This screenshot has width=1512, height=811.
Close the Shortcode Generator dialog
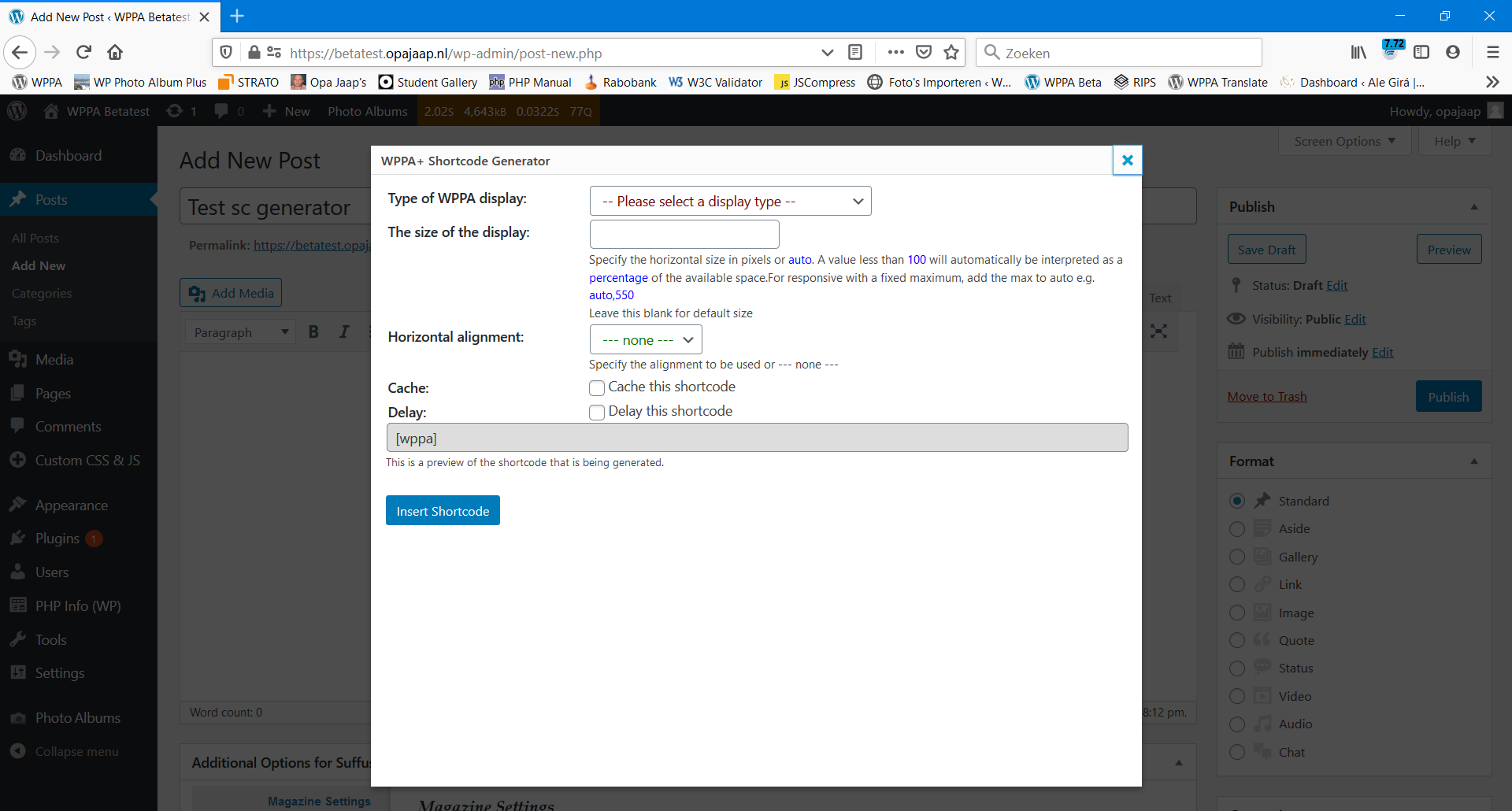(x=1127, y=161)
